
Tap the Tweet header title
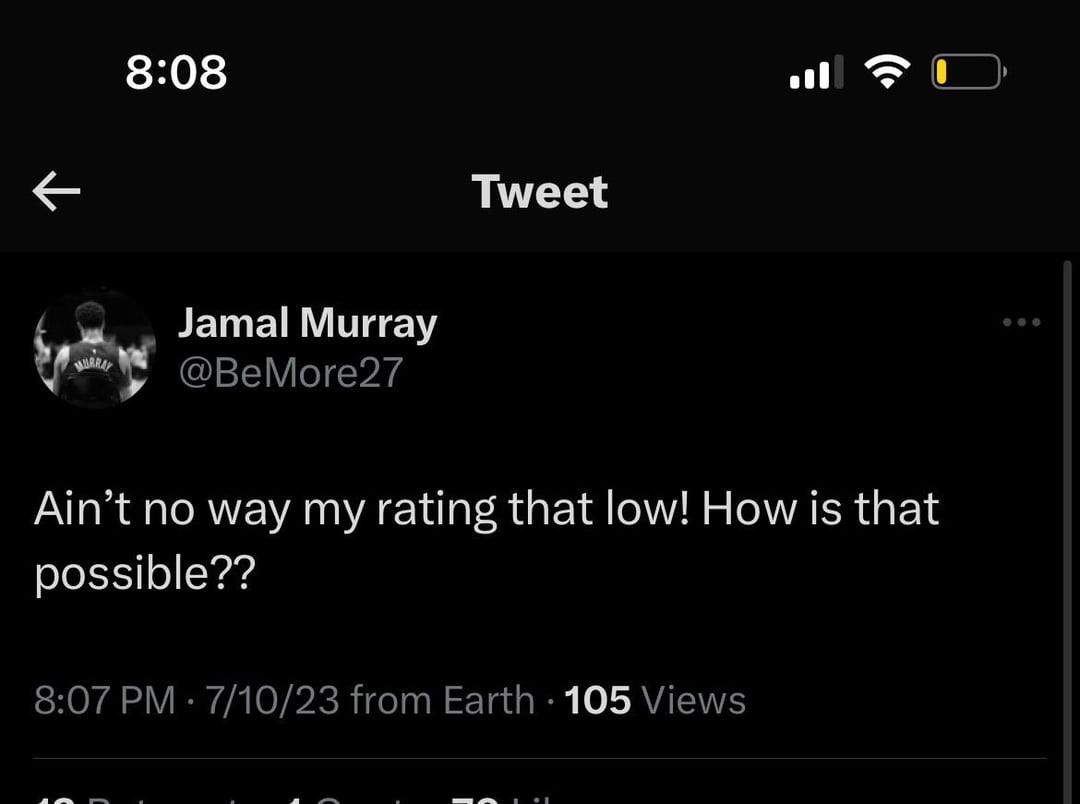tap(539, 191)
